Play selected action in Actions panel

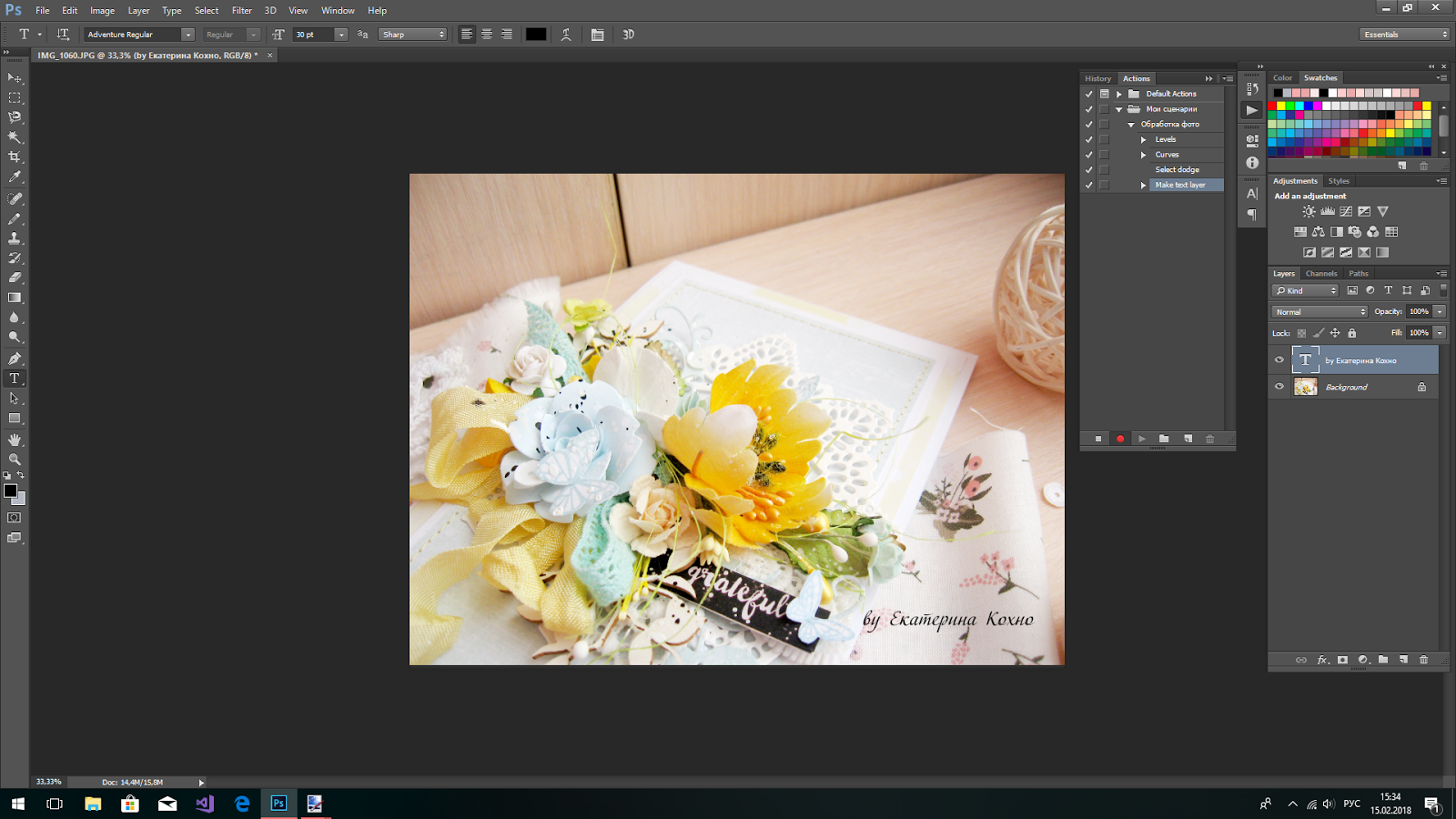1142,439
